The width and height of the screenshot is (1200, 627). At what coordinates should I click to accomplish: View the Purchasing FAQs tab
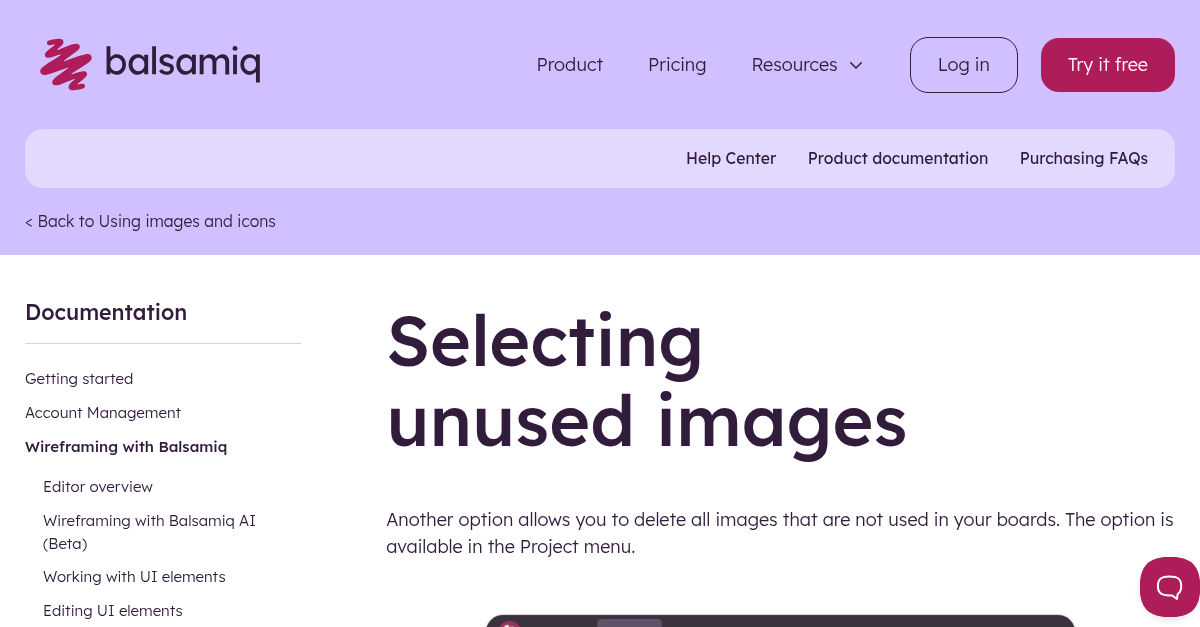pyautogui.click(x=1084, y=158)
